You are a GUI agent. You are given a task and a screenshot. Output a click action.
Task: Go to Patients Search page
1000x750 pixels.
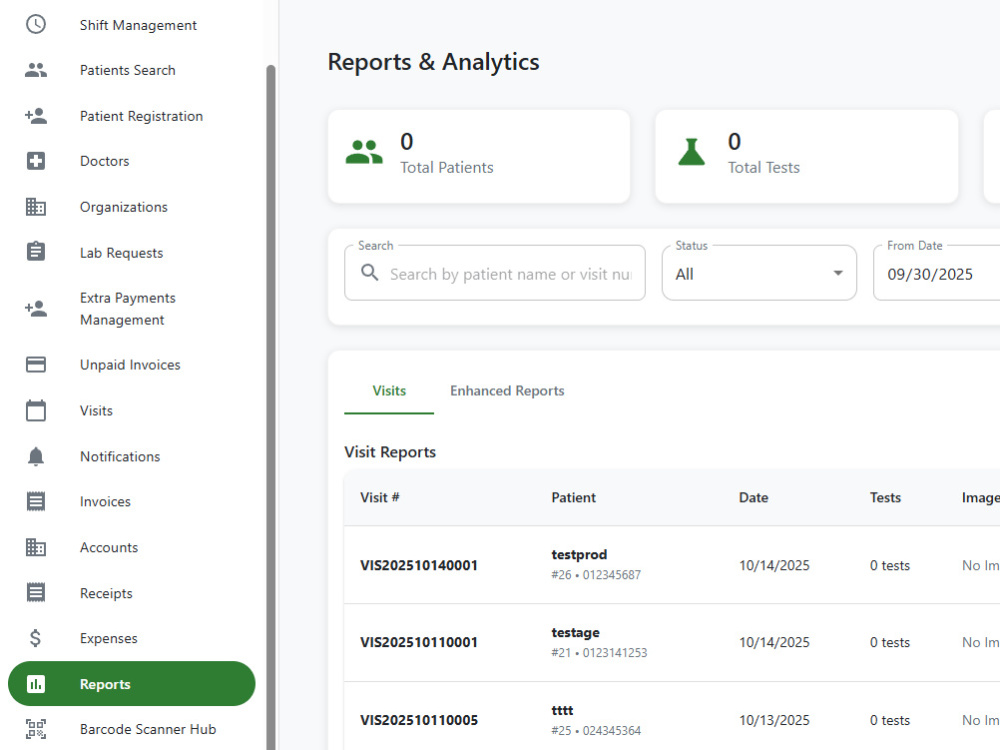coord(128,70)
